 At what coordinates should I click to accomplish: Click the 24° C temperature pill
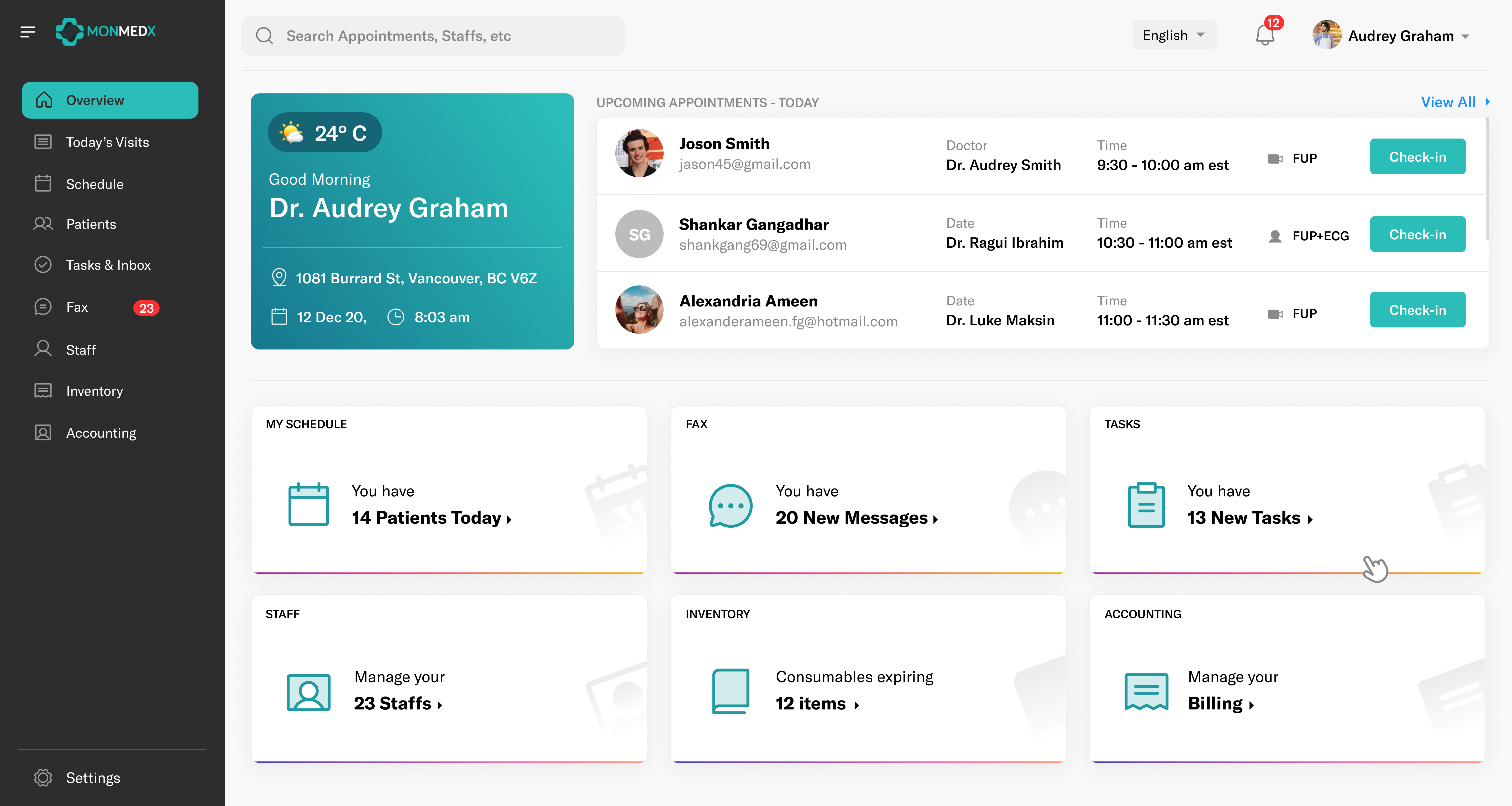tap(325, 132)
